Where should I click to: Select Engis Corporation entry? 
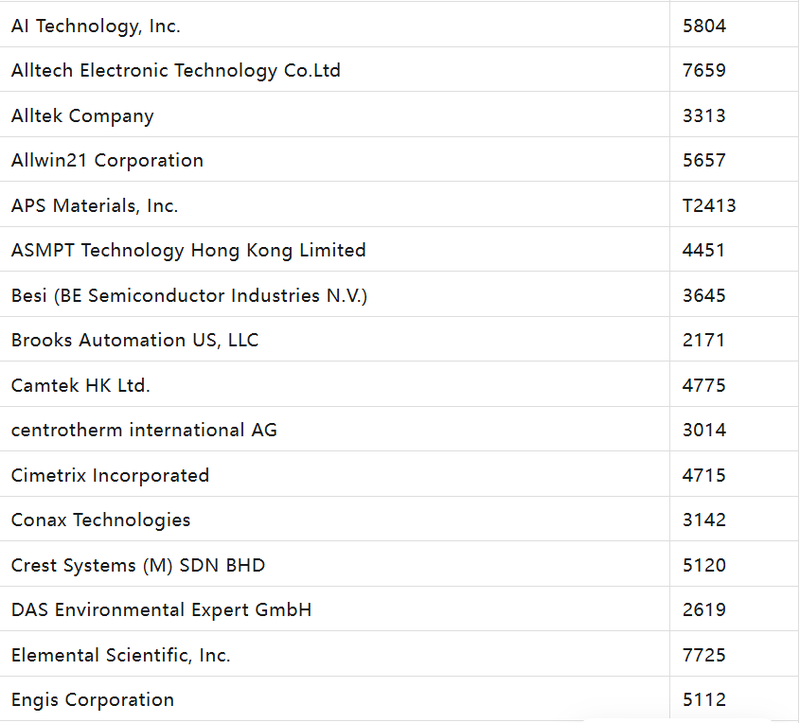pyautogui.click(x=93, y=700)
